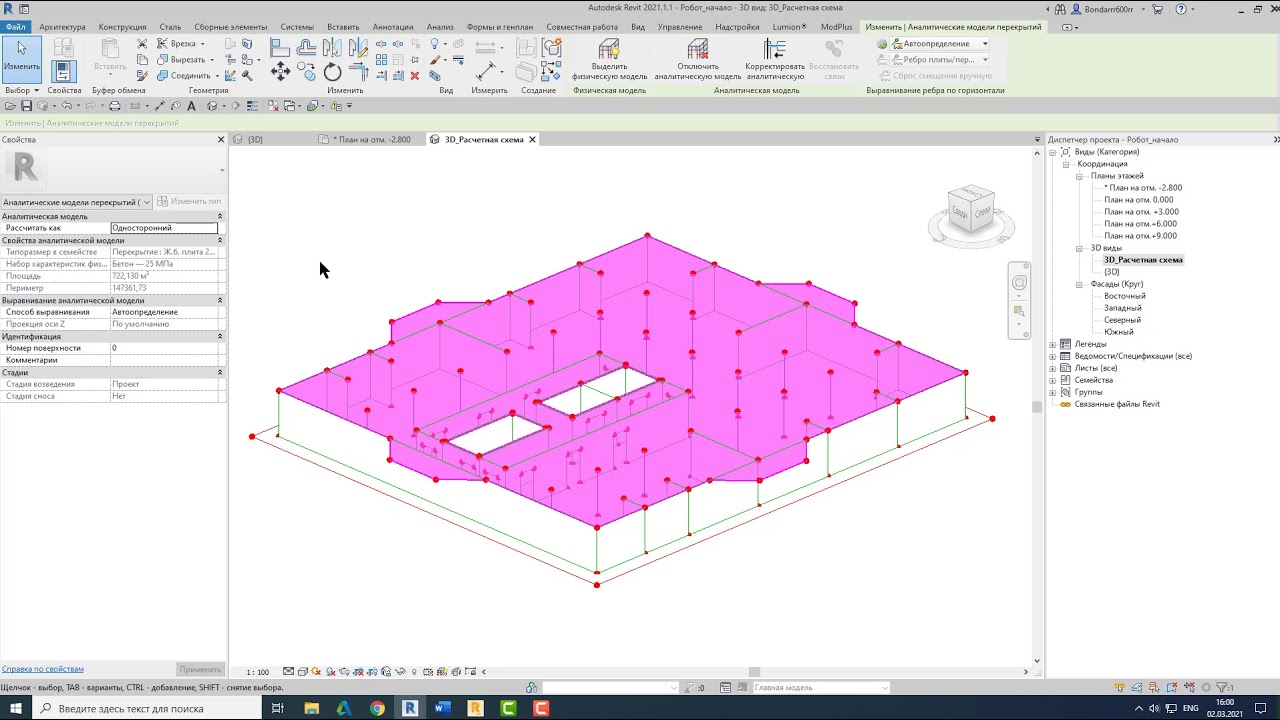The height and width of the screenshot is (720, 1280).
Task: Click the horizontal scrollbar of the 3D view
Action: [x=755, y=672]
